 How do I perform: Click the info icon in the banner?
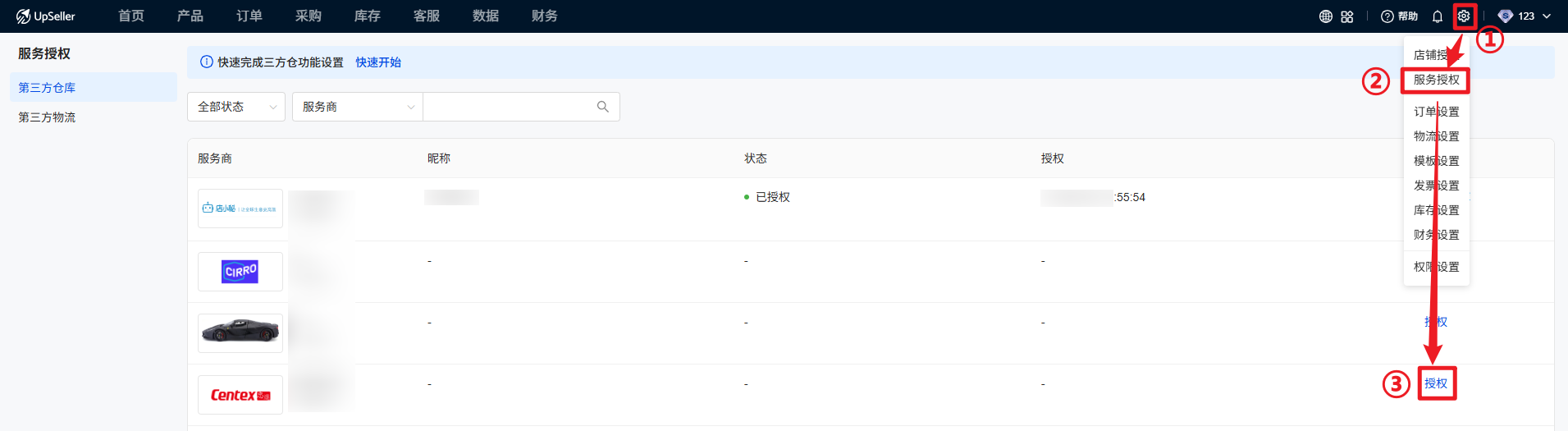coord(207,62)
